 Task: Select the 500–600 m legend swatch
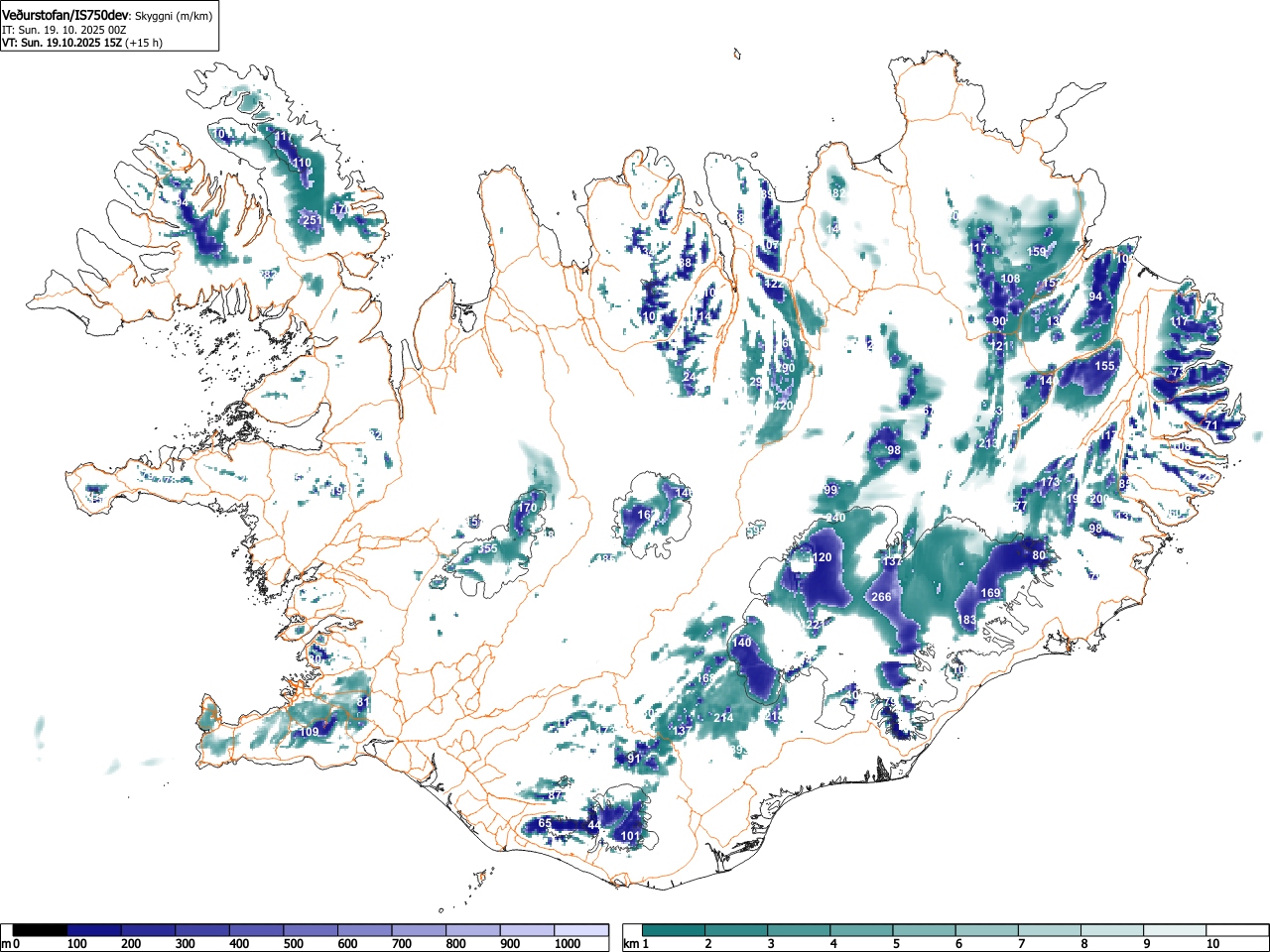click(x=312, y=930)
